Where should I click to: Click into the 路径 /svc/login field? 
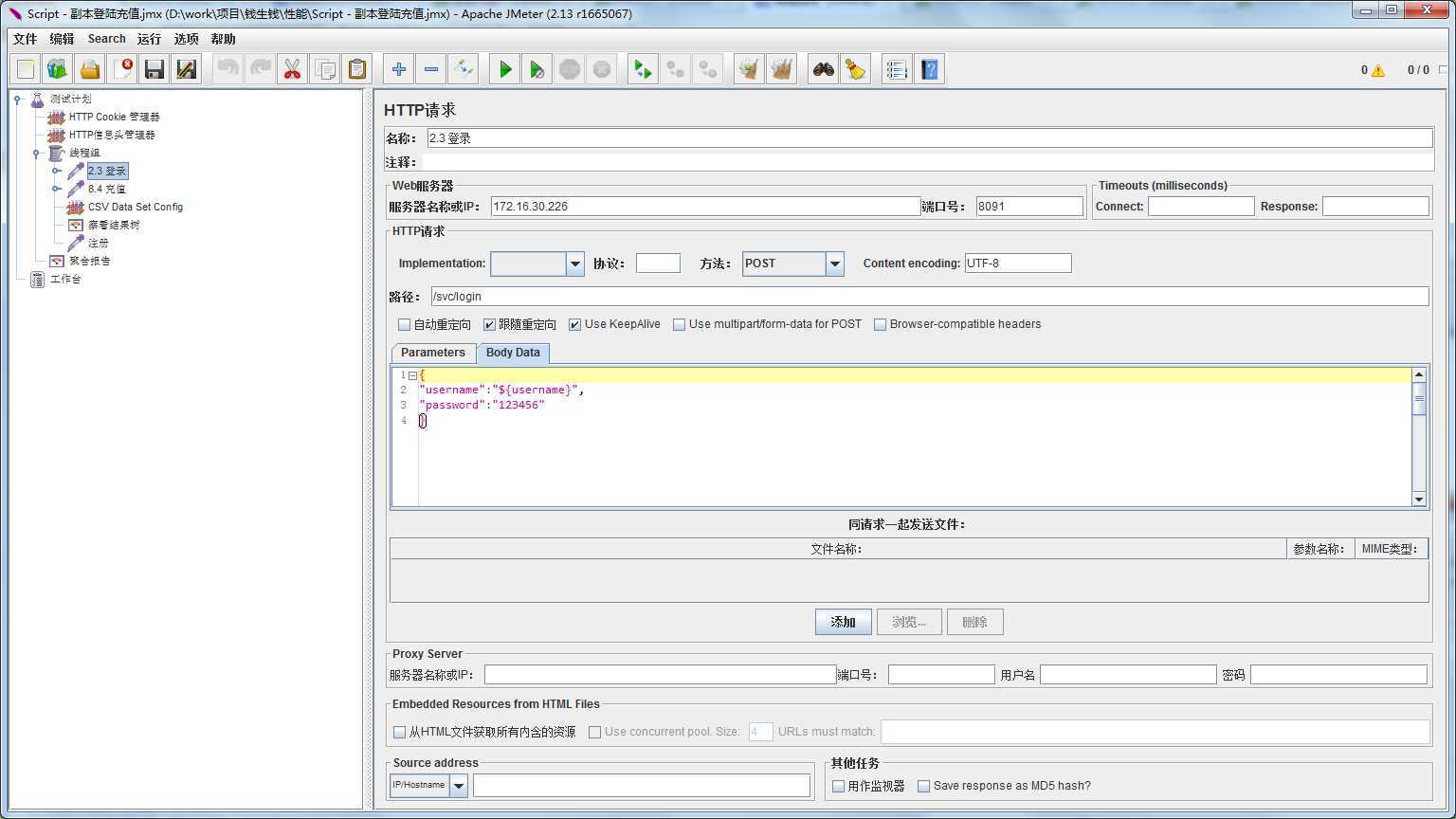[x=929, y=297]
